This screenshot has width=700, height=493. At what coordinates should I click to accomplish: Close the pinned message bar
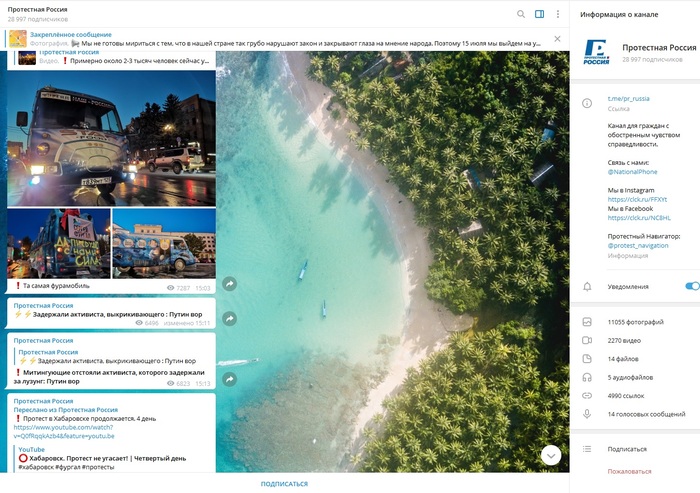pos(558,39)
